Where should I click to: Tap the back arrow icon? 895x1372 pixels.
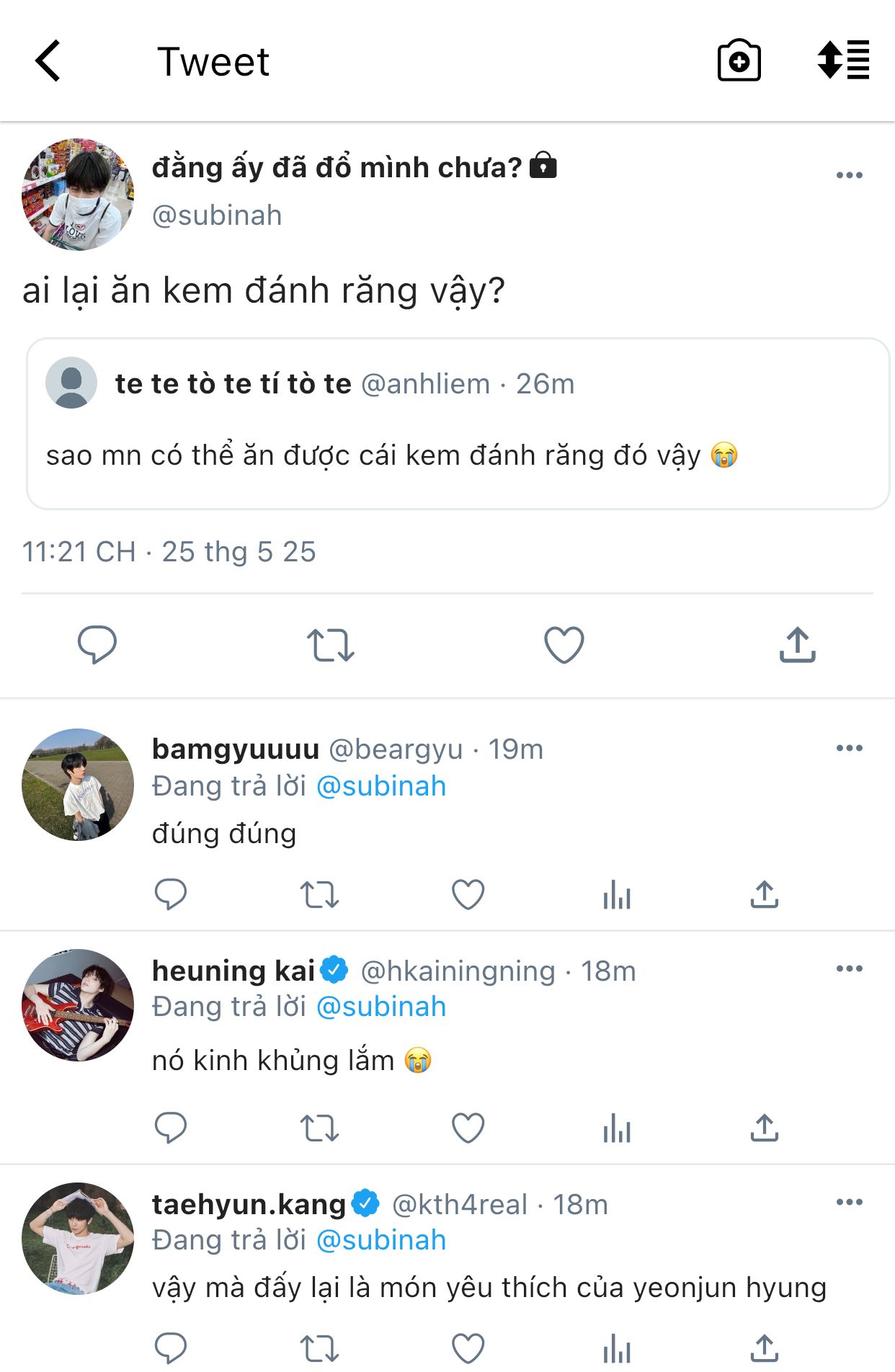pyautogui.click(x=48, y=61)
